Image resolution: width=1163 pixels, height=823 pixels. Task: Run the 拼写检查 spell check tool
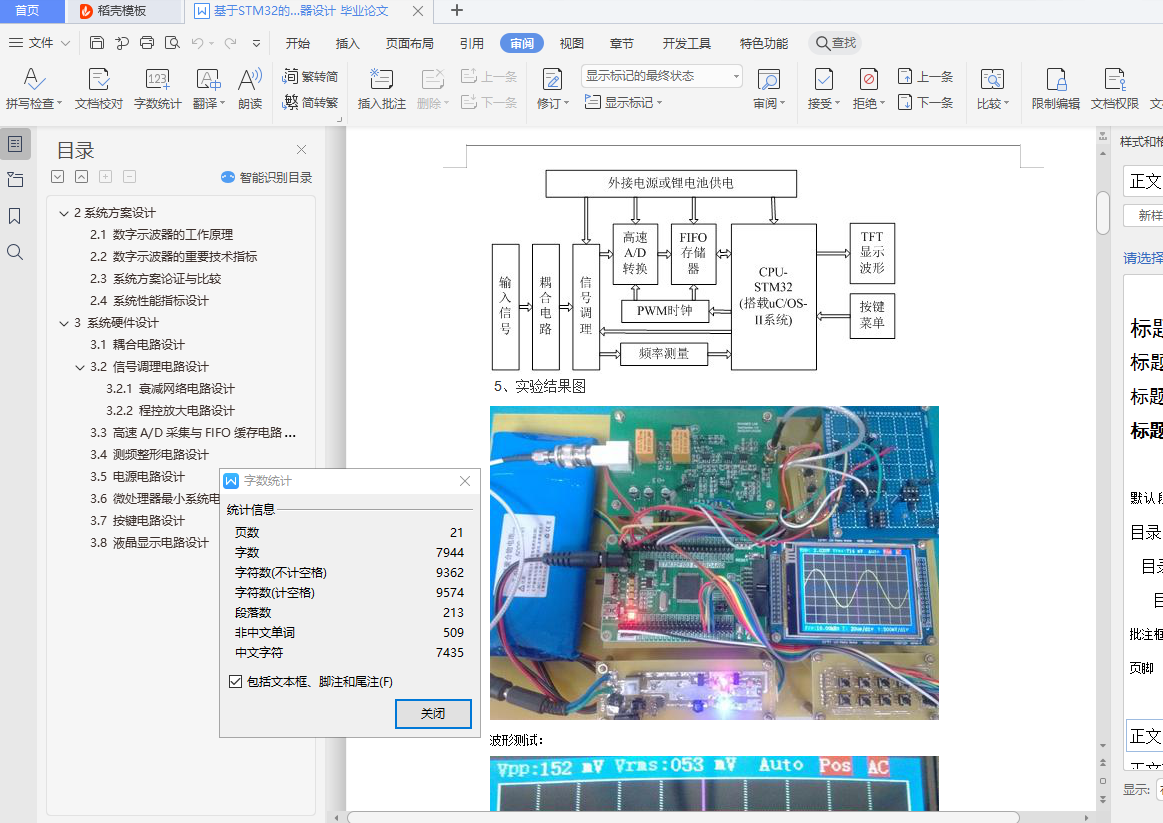(x=33, y=88)
